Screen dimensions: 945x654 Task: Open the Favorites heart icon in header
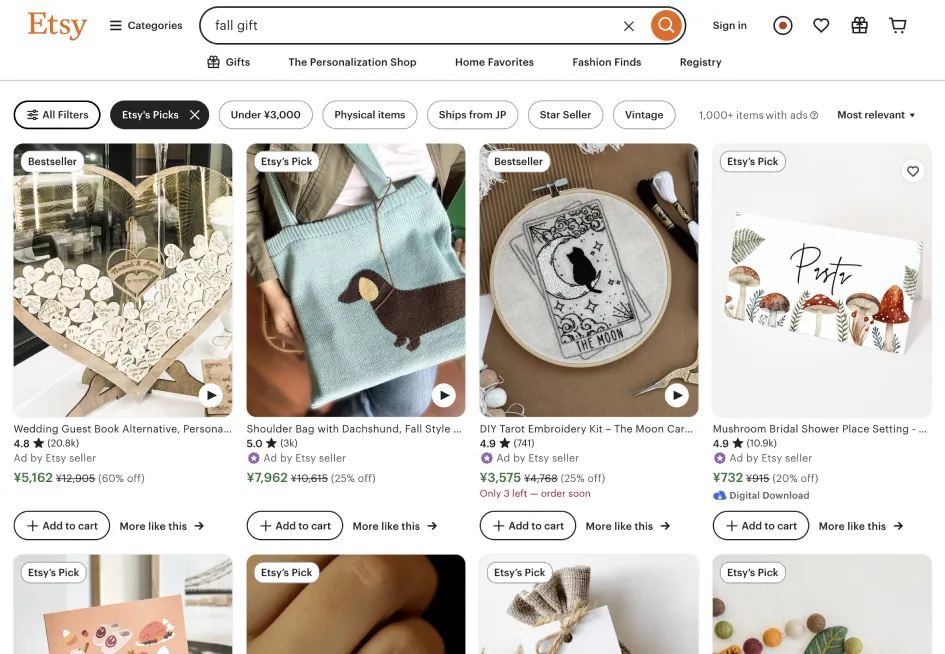821,26
